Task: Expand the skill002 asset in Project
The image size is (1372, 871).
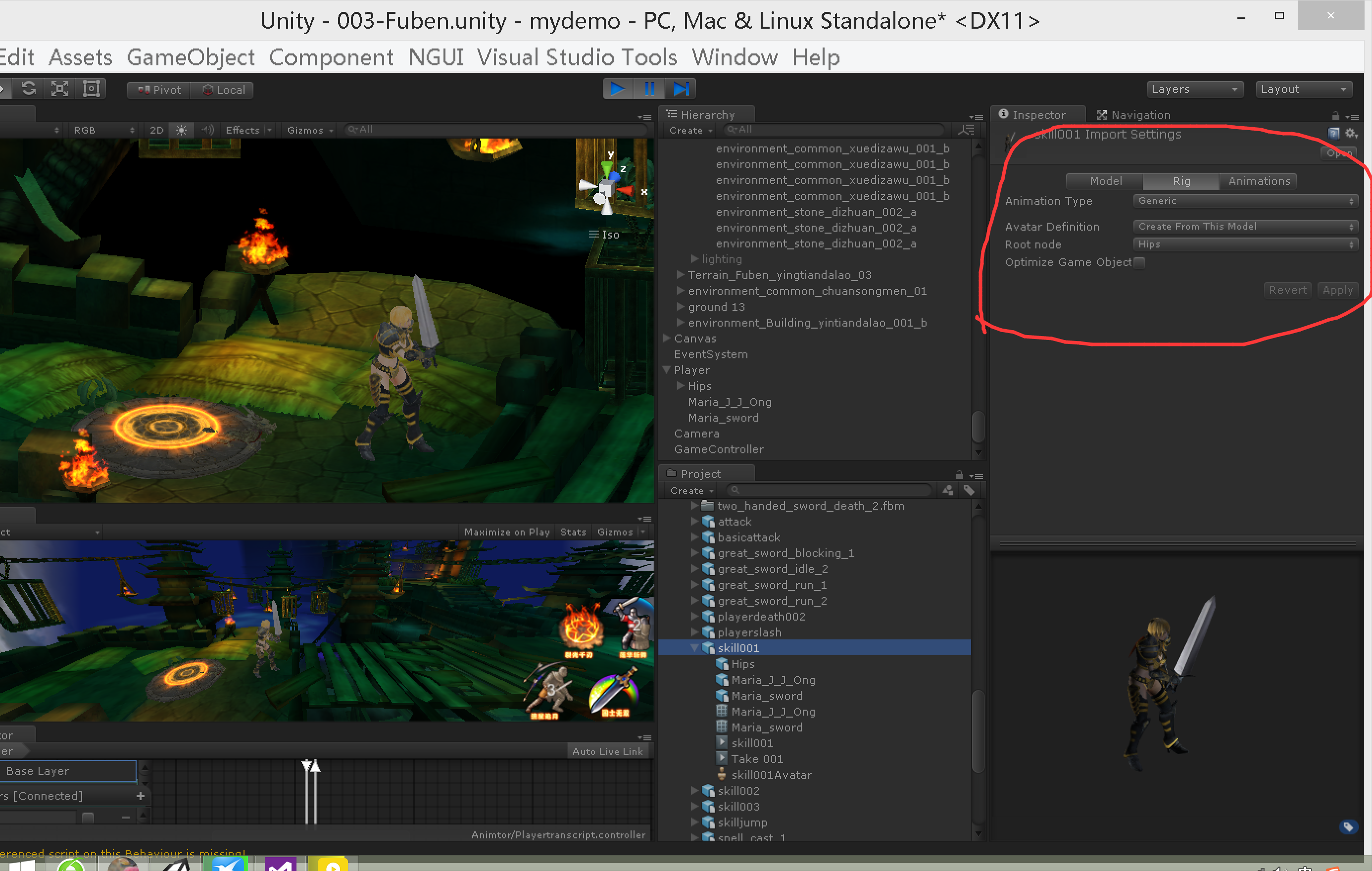Action: [694, 791]
